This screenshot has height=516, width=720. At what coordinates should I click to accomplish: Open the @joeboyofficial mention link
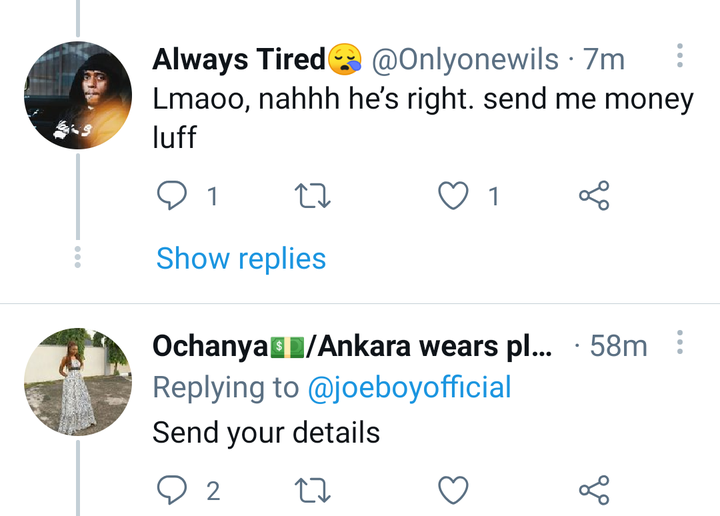(409, 388)
